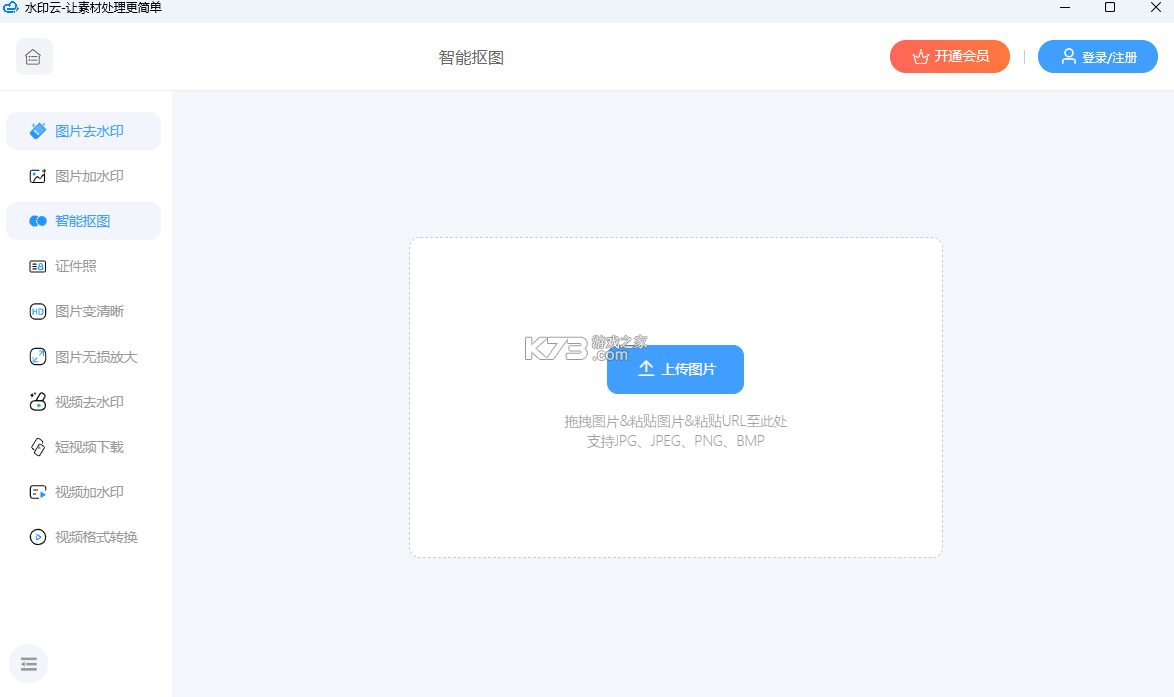Click the 视频格式转换 play-circle icon
The image size is (1174, 697).
coord(37,537)
